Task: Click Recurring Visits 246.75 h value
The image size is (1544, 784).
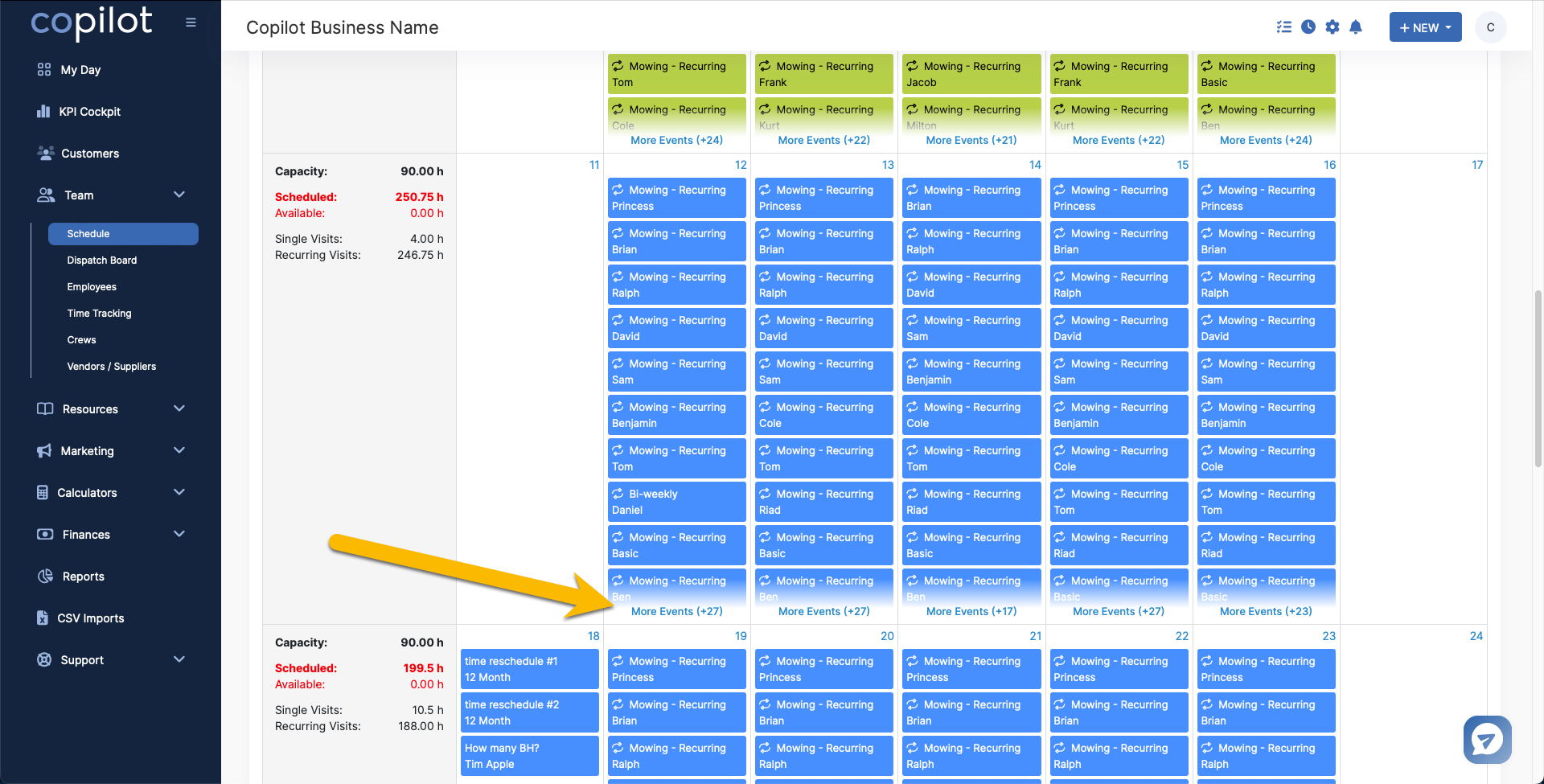Action: (421, 255)
